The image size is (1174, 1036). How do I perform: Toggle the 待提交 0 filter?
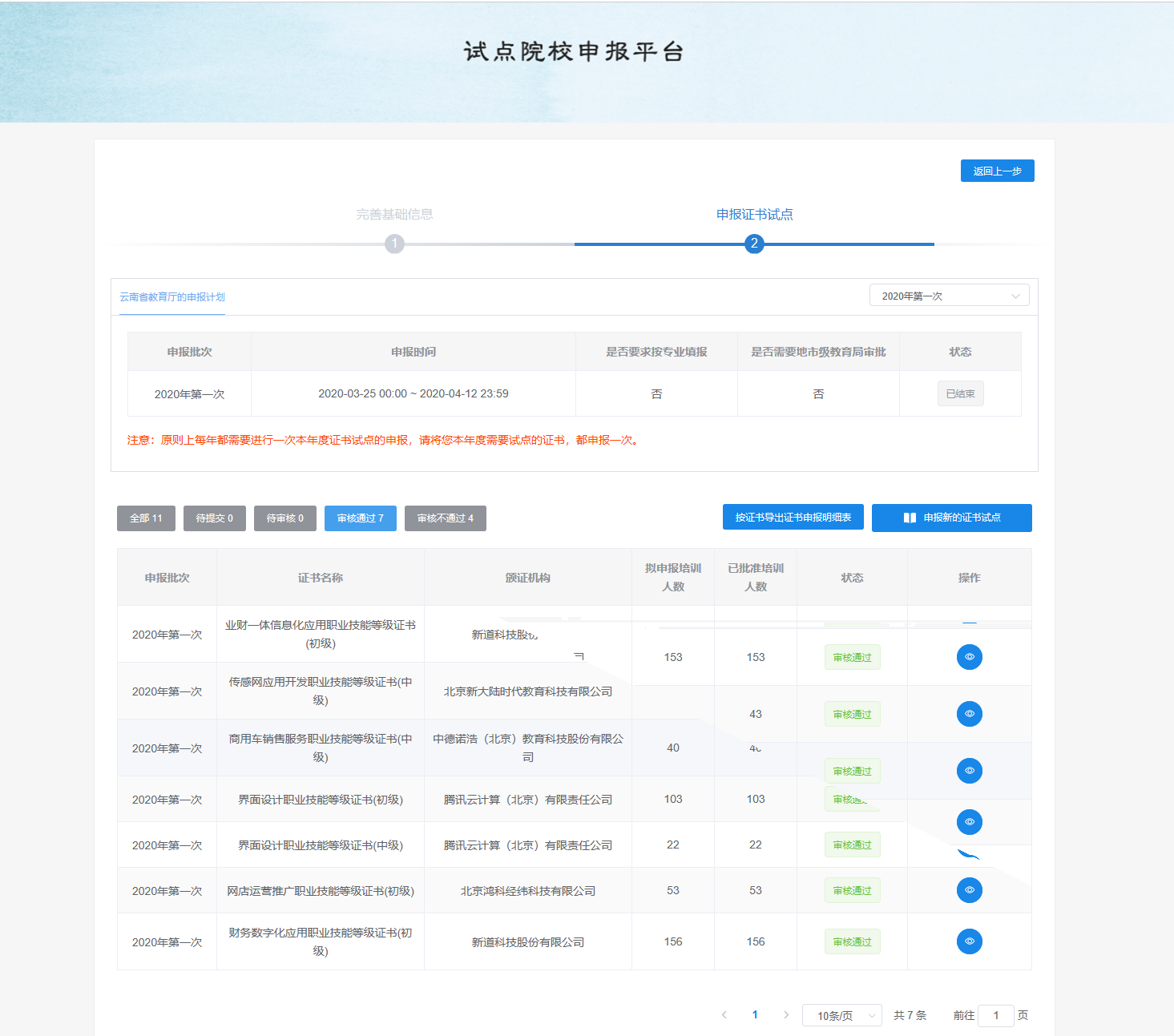214,518
